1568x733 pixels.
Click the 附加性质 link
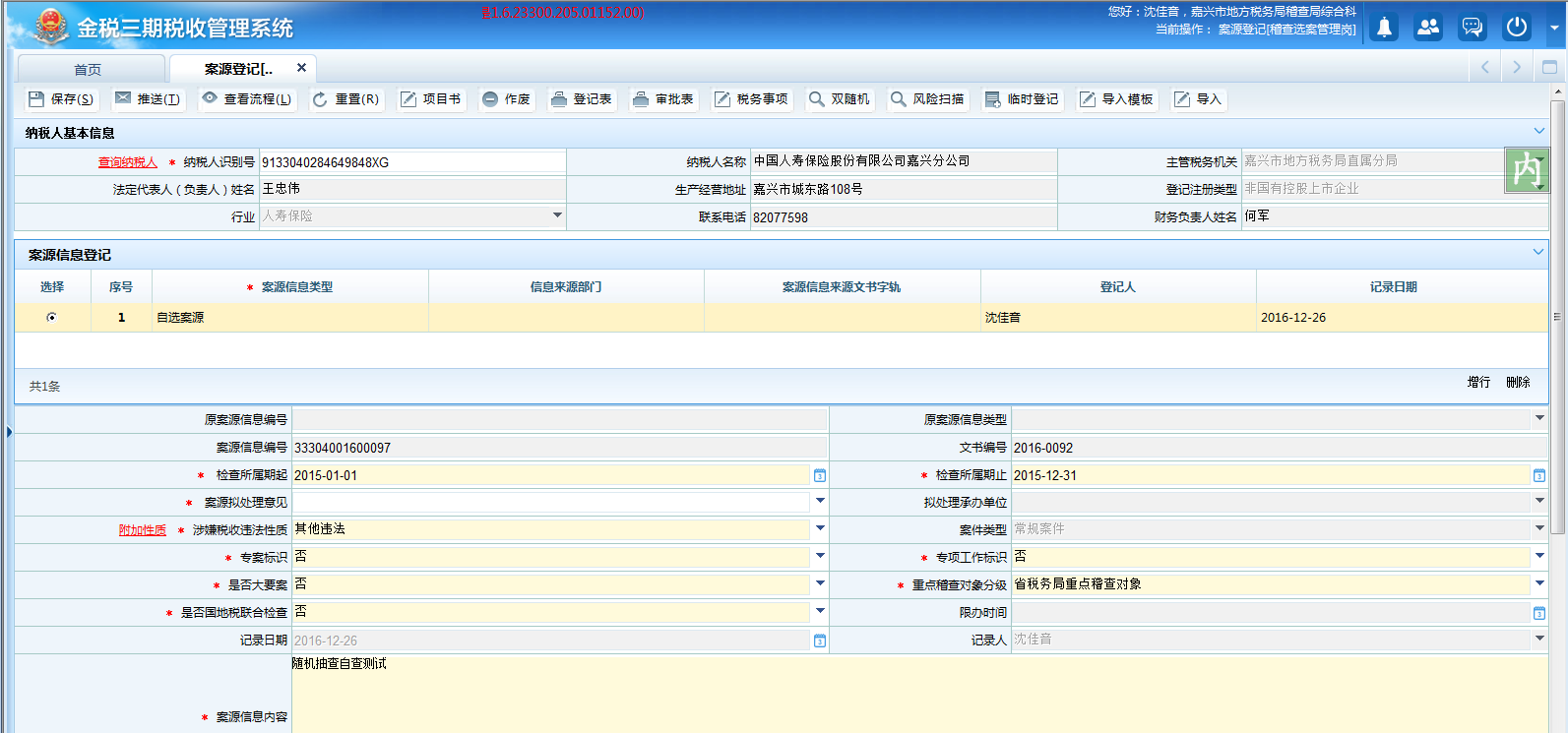143,530
